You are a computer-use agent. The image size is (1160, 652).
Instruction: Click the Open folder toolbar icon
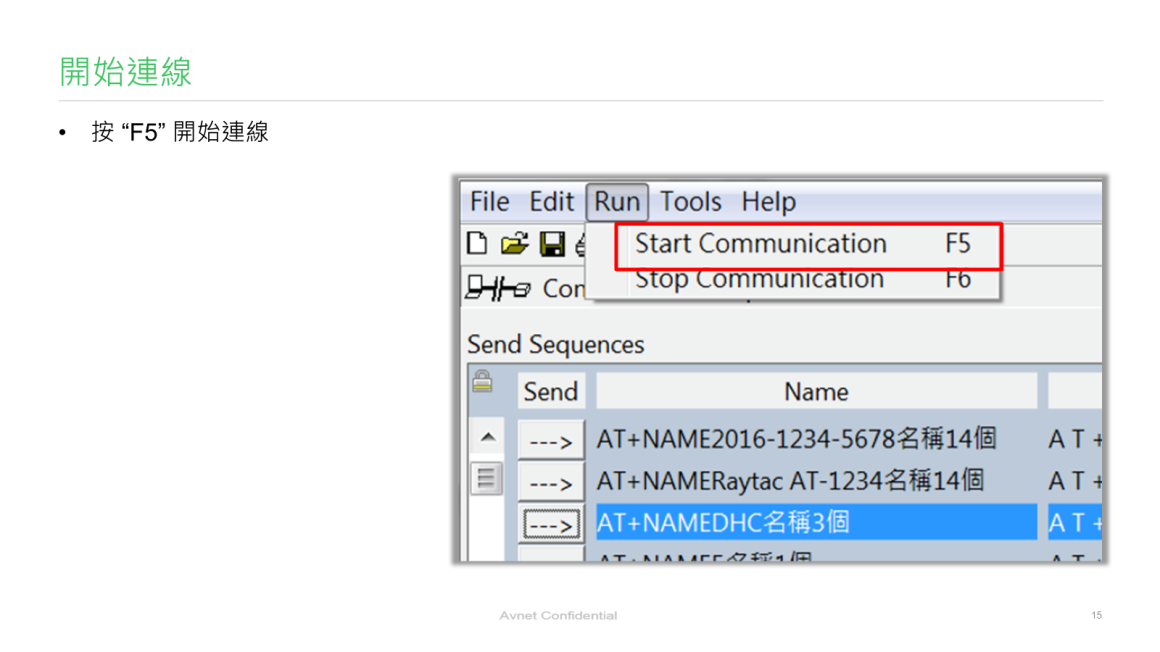pos(514,243)
